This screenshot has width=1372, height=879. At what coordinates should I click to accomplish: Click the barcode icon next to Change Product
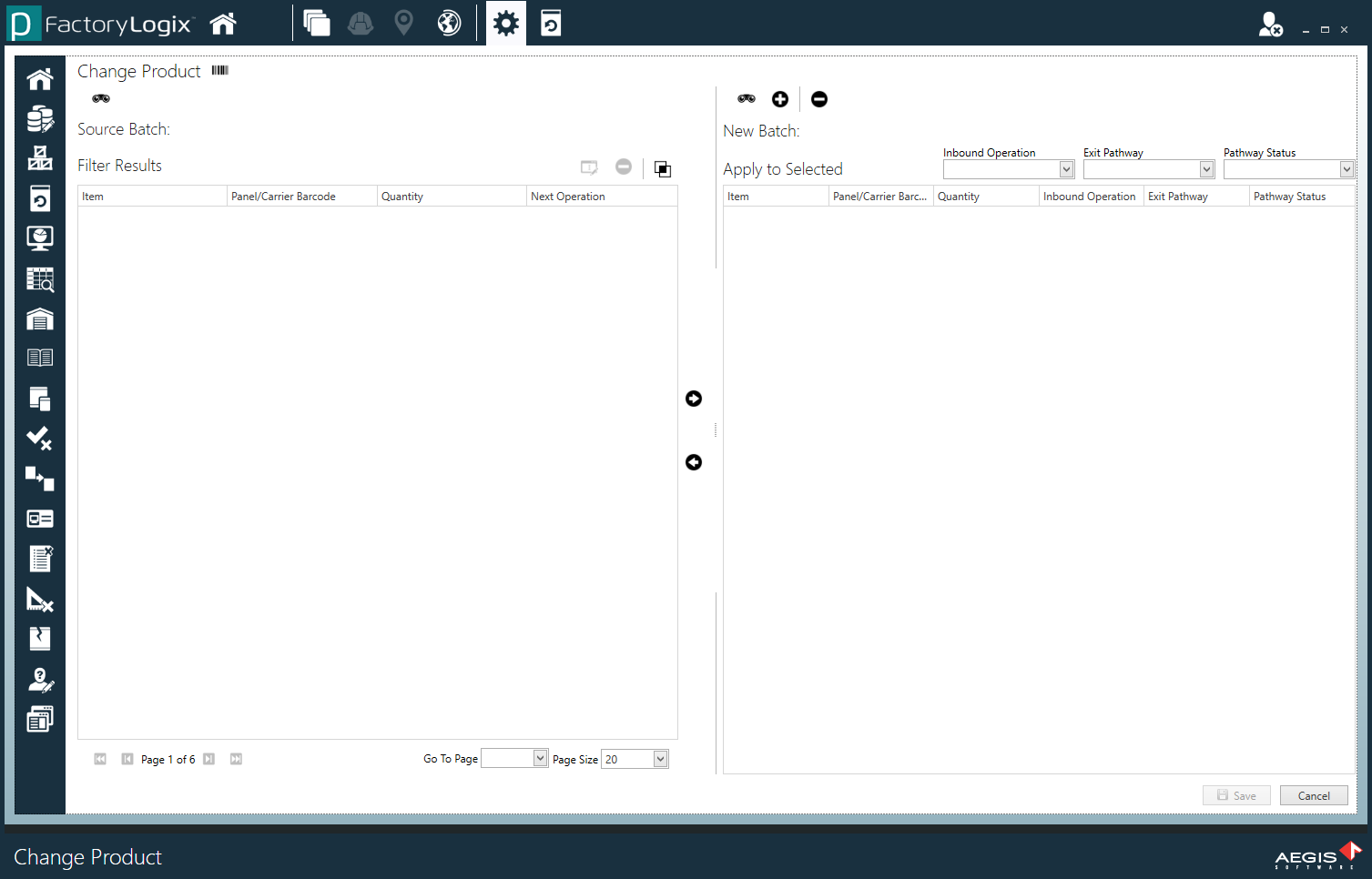219,70
